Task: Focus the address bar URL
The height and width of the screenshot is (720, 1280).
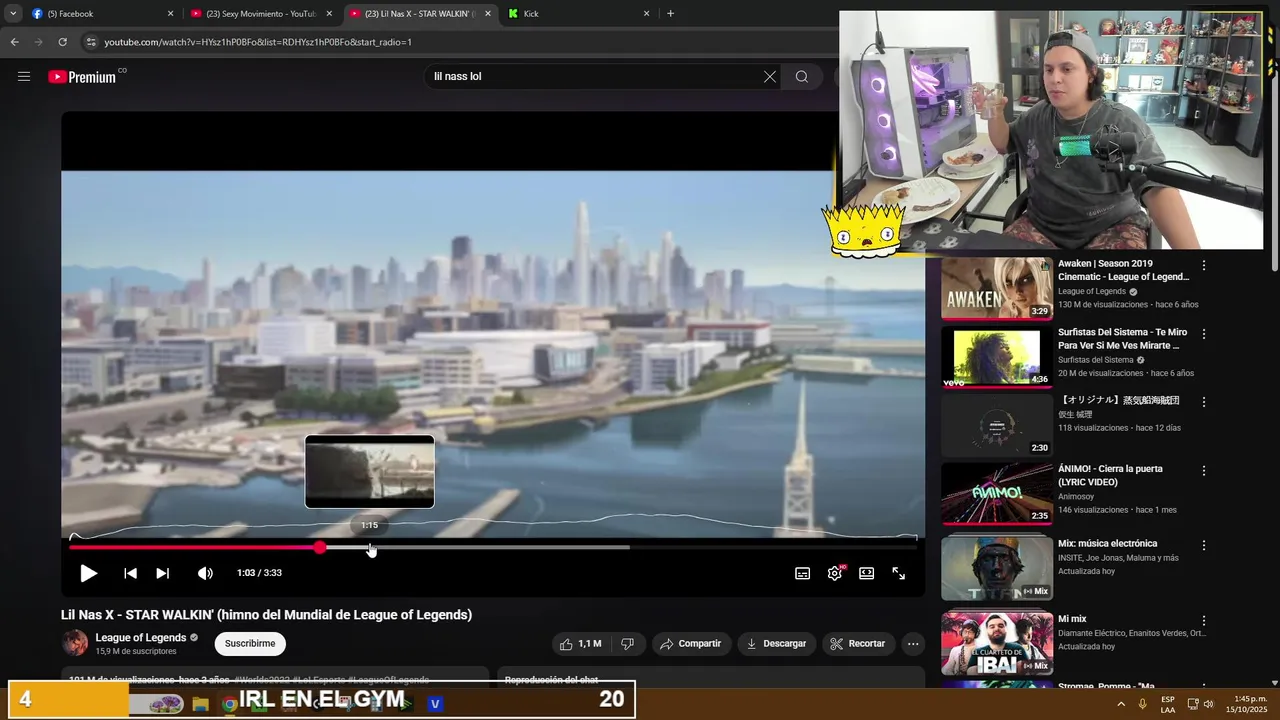Action: [258, 42]
